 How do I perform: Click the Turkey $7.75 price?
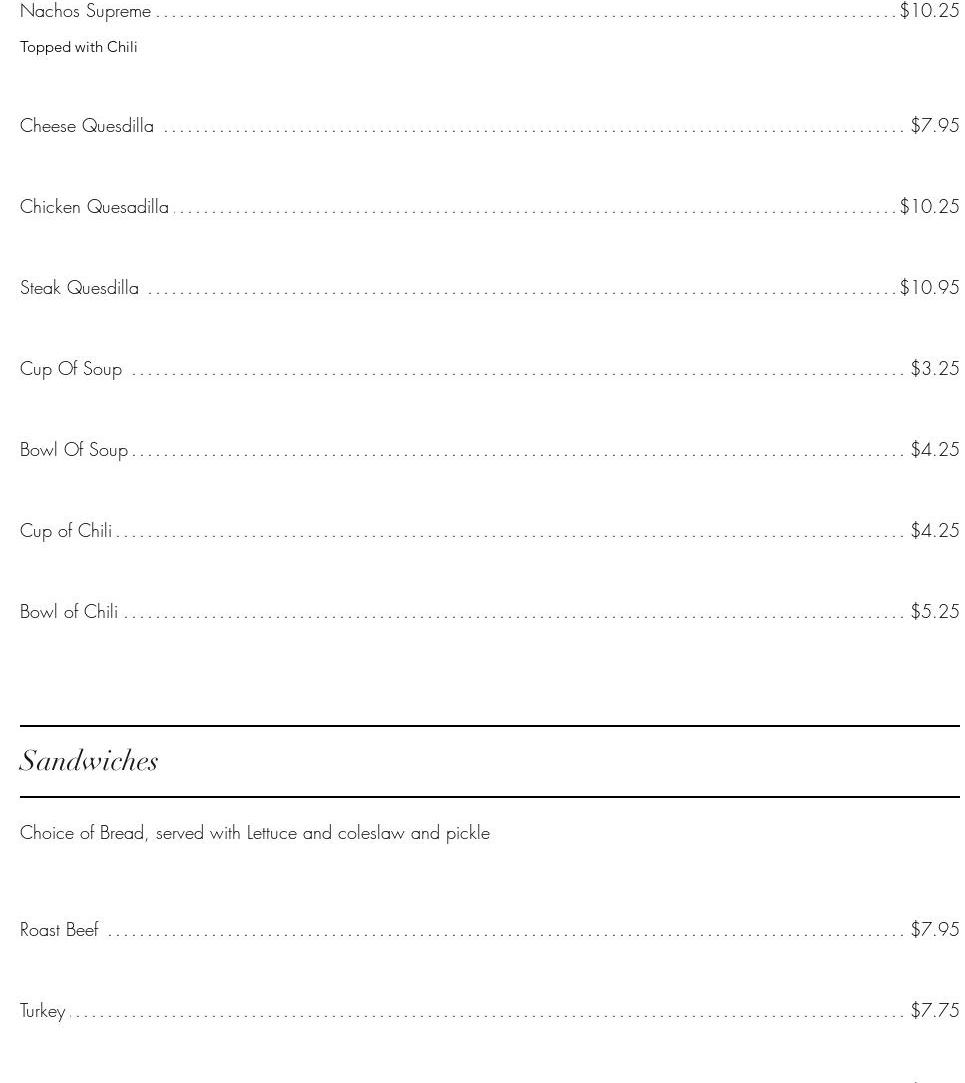934,1011
